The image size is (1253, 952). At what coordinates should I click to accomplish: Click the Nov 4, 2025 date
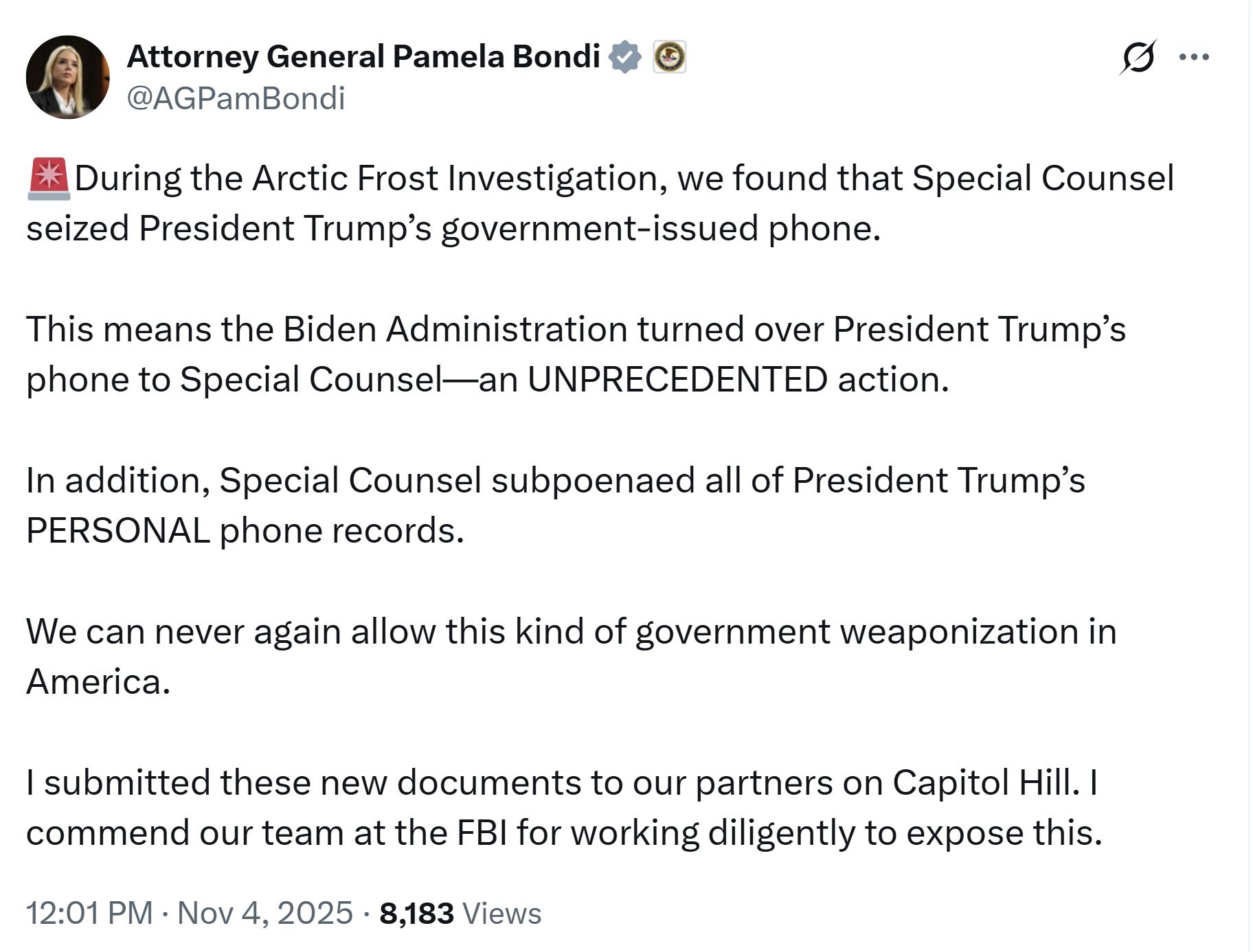pos(264,913)
